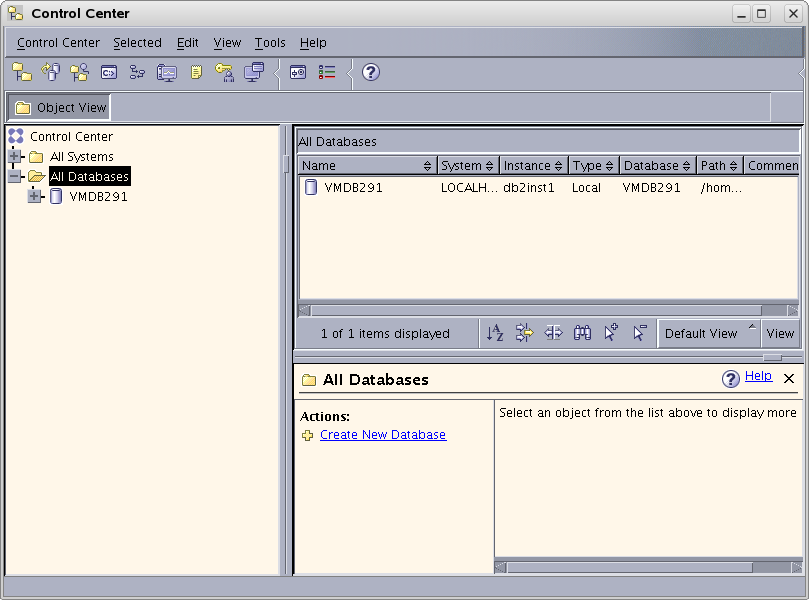Click the LOCALH... system cell

(x=469, y=188)
